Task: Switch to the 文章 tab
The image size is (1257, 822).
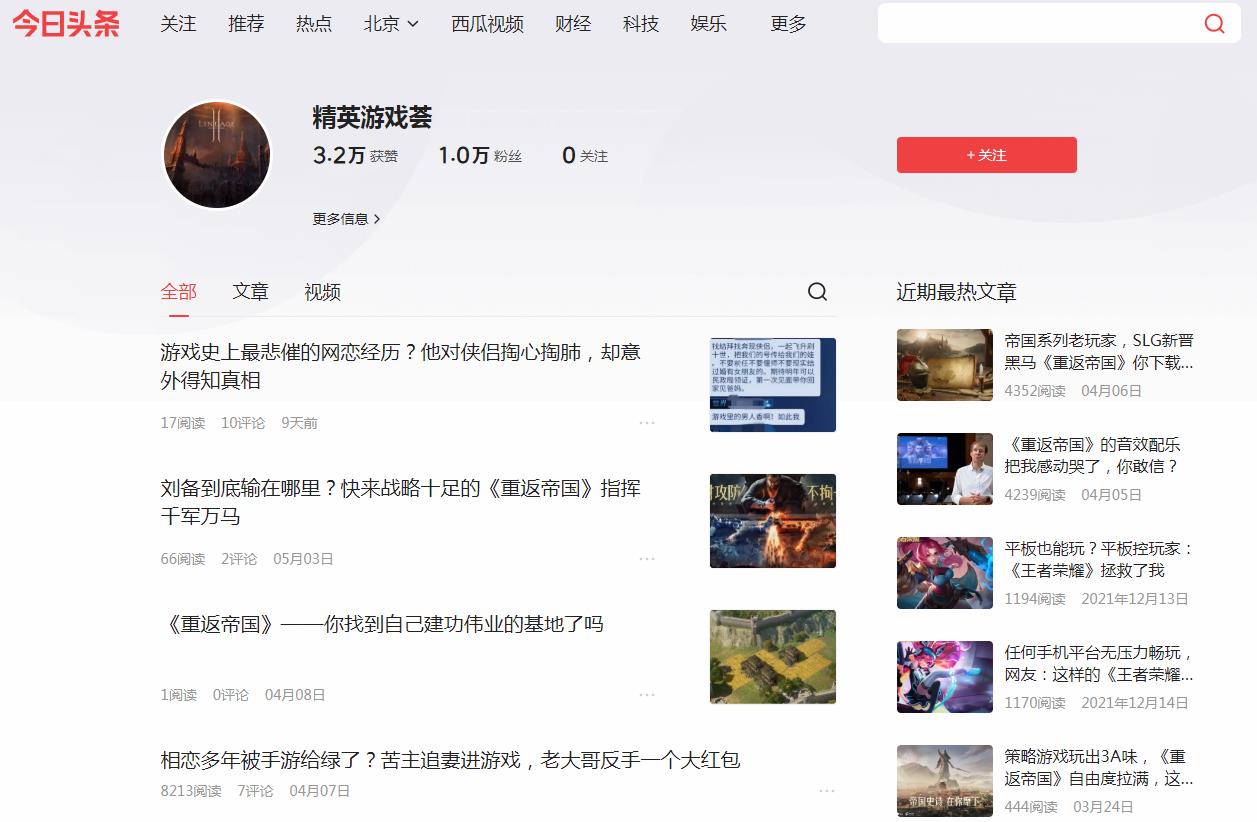Action: pos(251,292)
